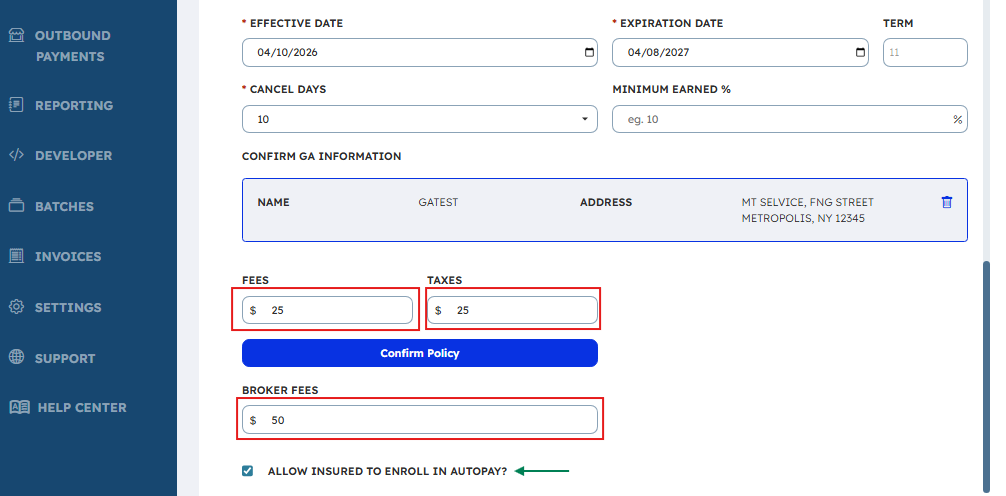Delete GA information with trash icon
This screenshot has width=1006, height=496.
947,202
